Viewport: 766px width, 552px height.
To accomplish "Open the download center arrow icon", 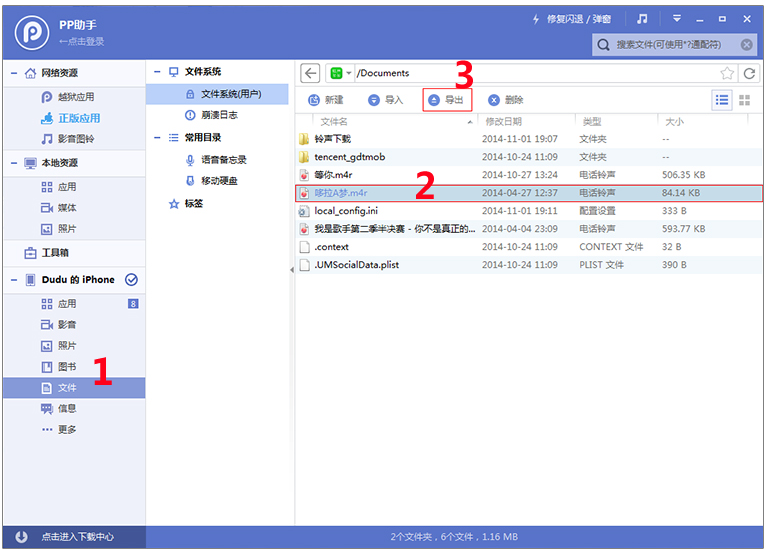I will tap(21, 537).
